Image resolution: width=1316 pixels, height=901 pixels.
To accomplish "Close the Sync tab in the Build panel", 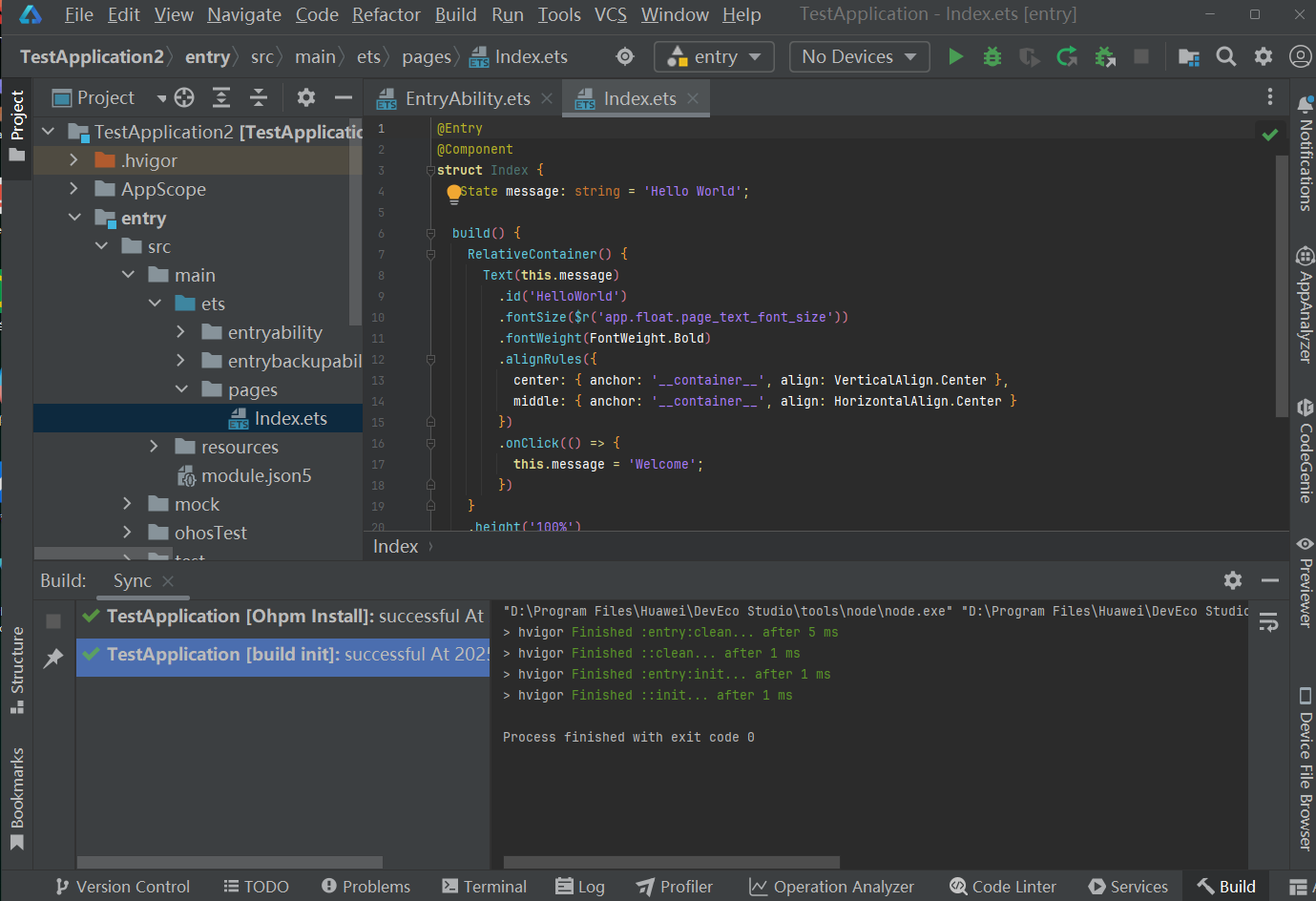I will tap(168, 580).
